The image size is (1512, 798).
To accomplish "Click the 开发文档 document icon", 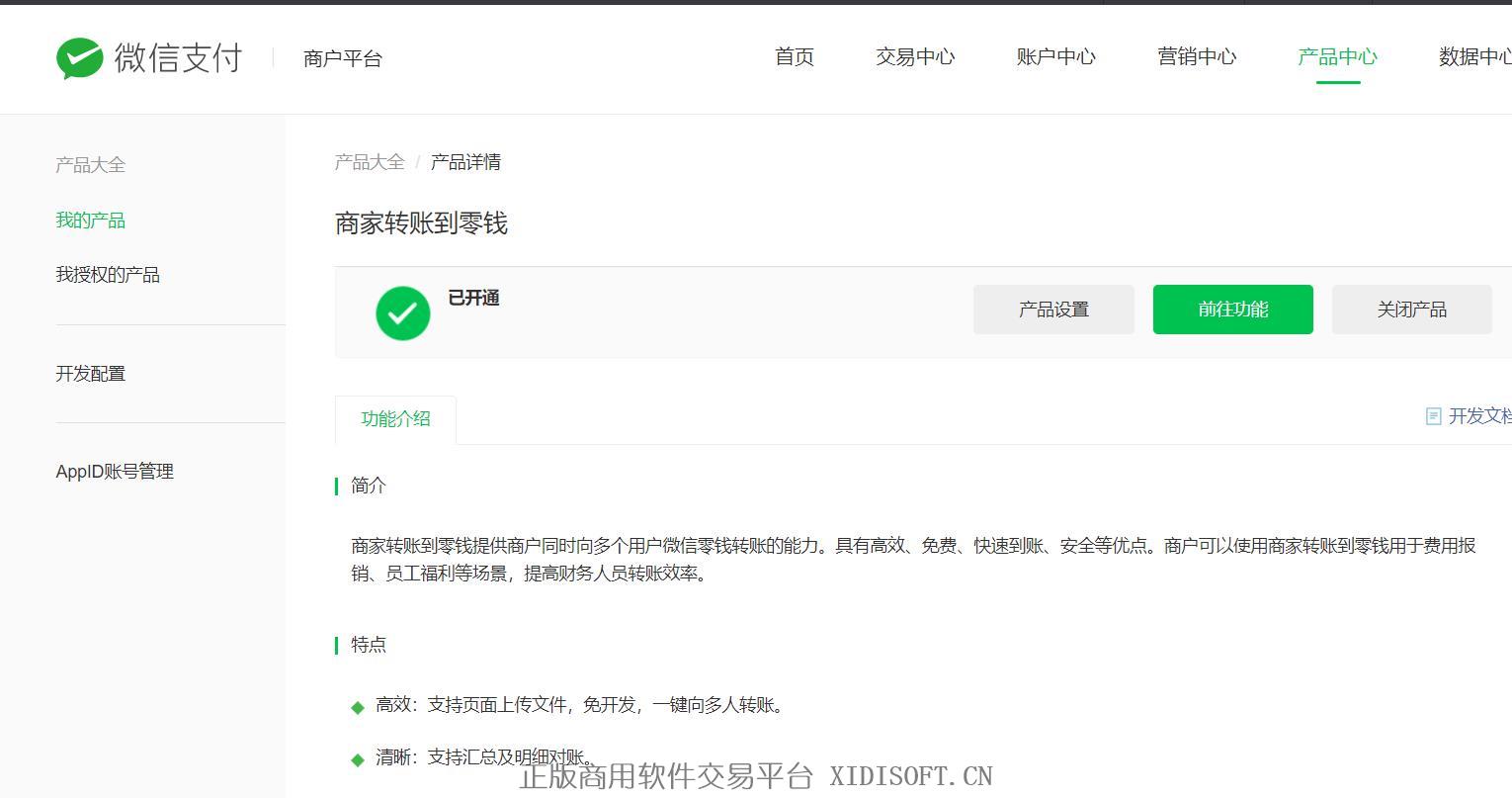I will [x=1433, y=416].
